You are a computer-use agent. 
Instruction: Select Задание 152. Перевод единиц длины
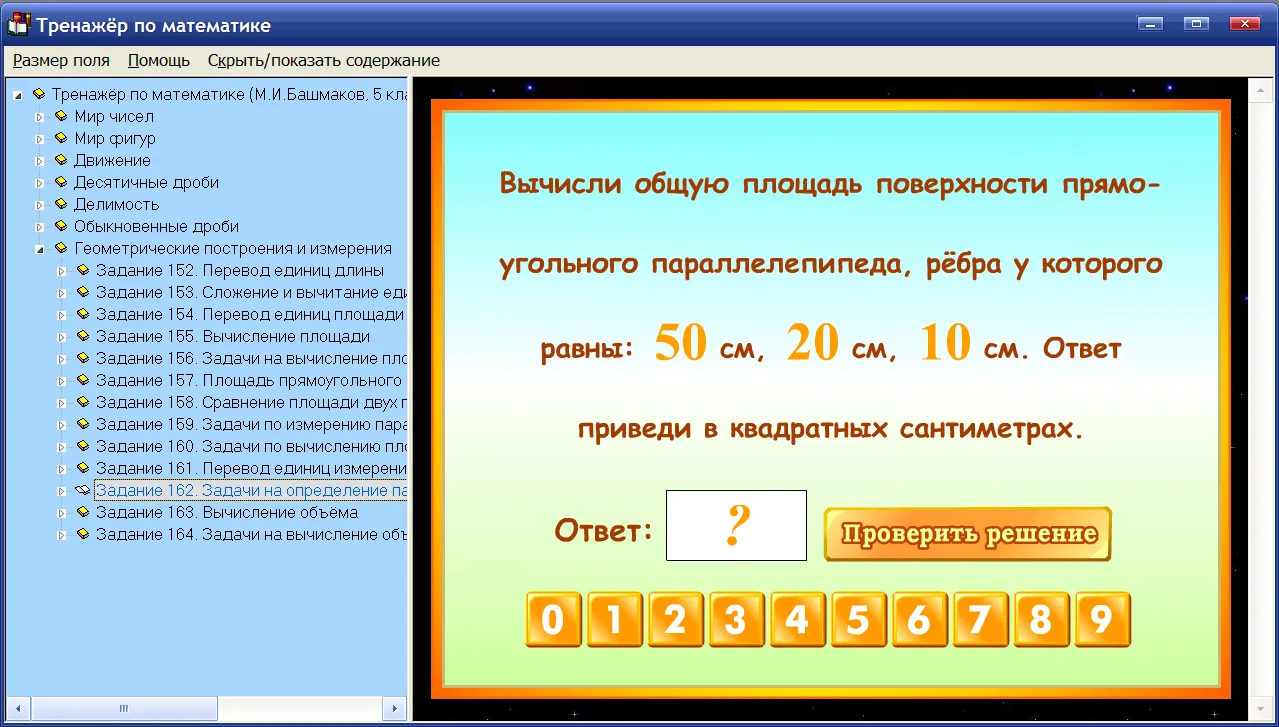240,271
